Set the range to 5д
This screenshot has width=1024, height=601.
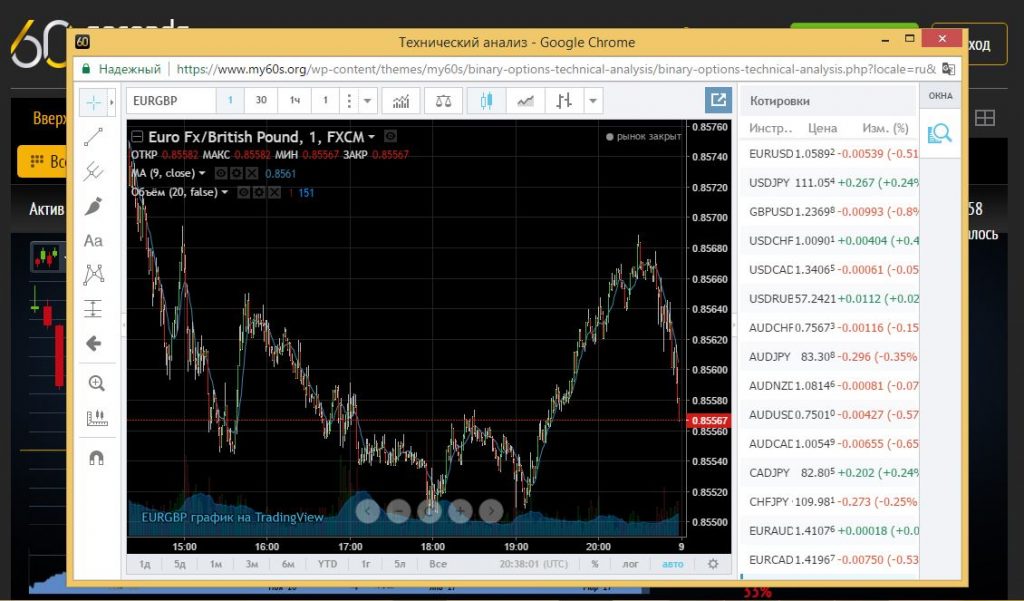[x=180, y=564]
